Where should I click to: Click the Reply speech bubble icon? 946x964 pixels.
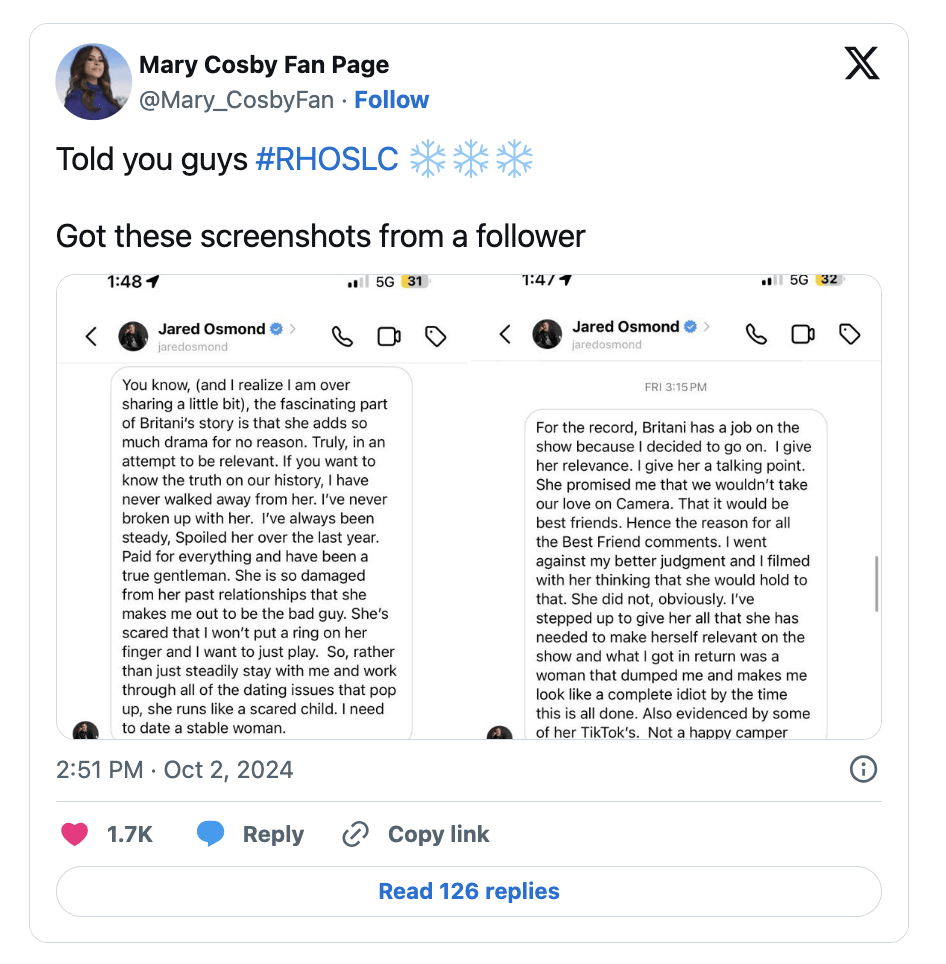(210, 834)
